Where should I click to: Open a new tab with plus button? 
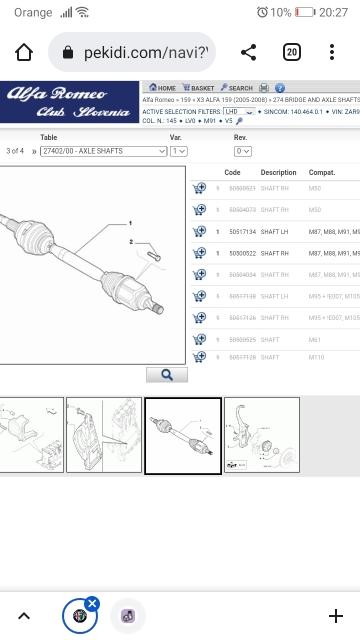tap(336, 616)
